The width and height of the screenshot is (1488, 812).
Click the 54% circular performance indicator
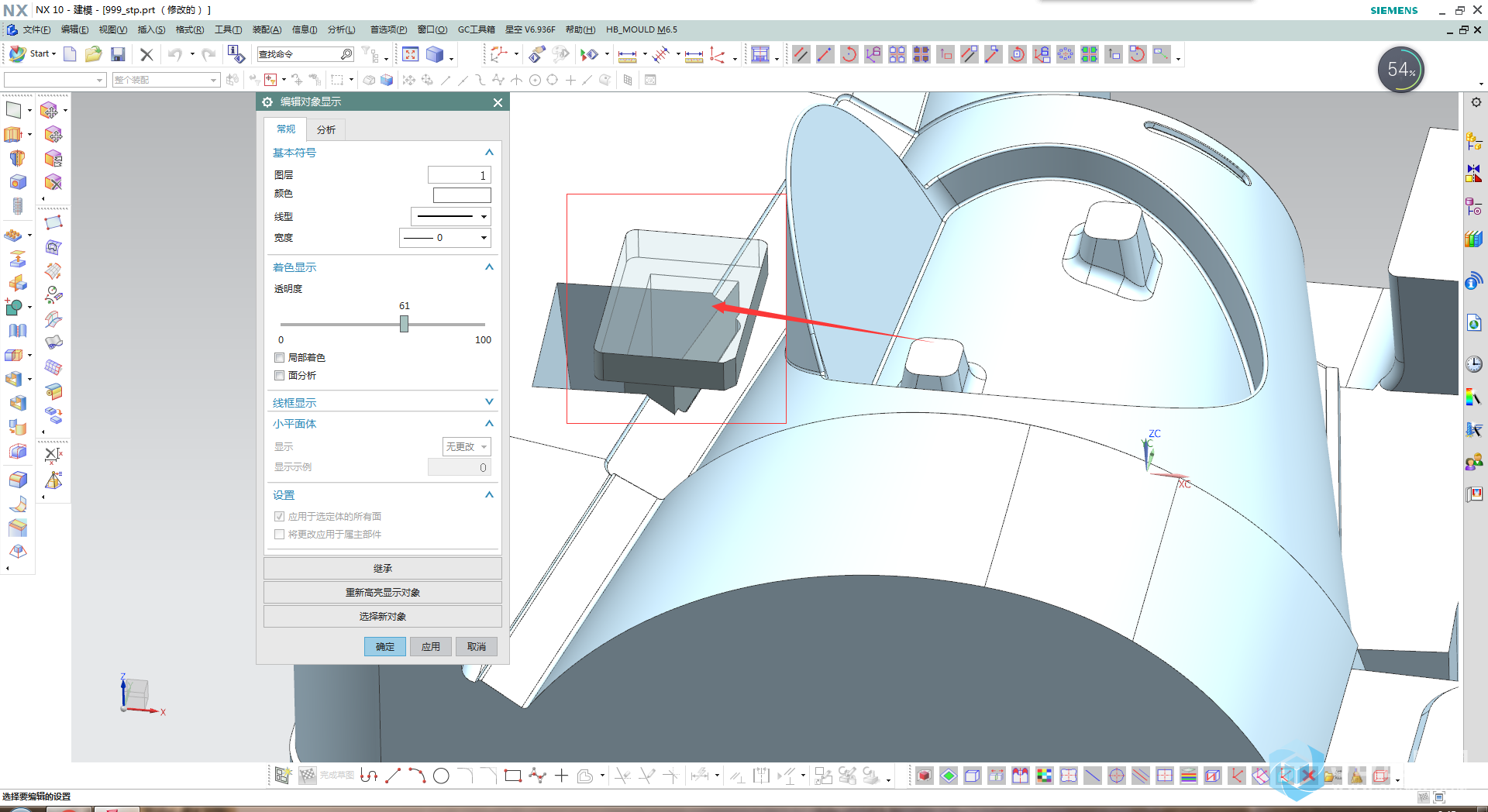coord(1400,70)
